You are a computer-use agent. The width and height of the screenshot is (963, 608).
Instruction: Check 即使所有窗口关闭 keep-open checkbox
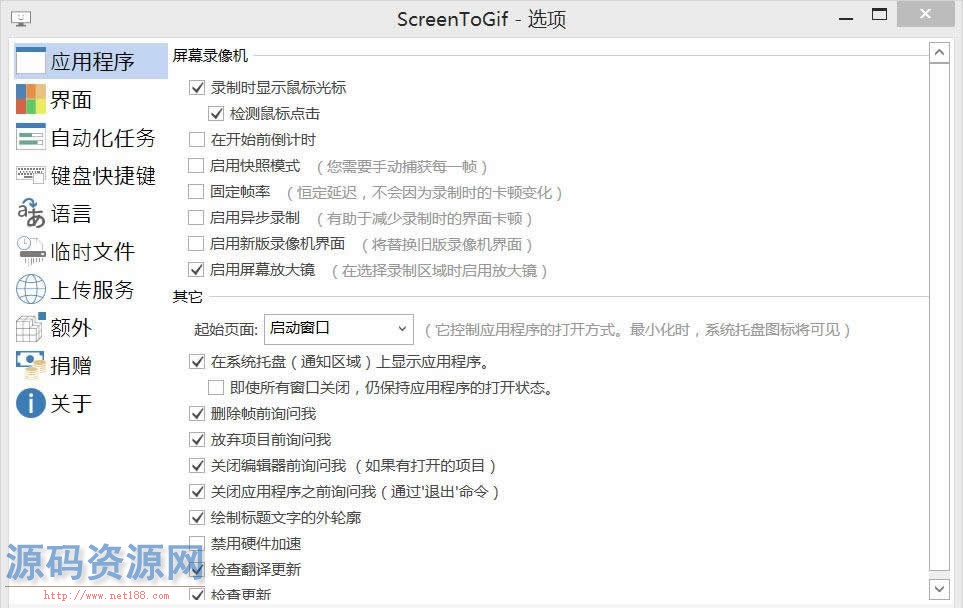216,388
